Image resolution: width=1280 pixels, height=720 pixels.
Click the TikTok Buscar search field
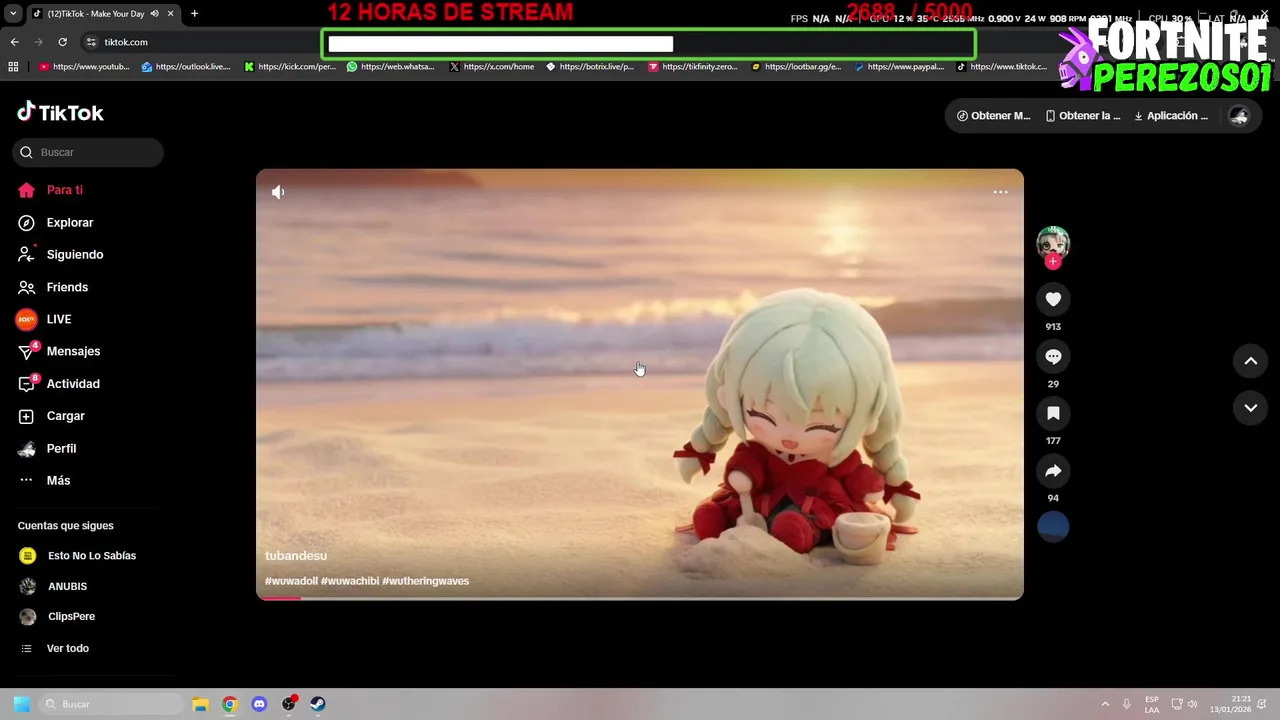click(x=88, y=152)
